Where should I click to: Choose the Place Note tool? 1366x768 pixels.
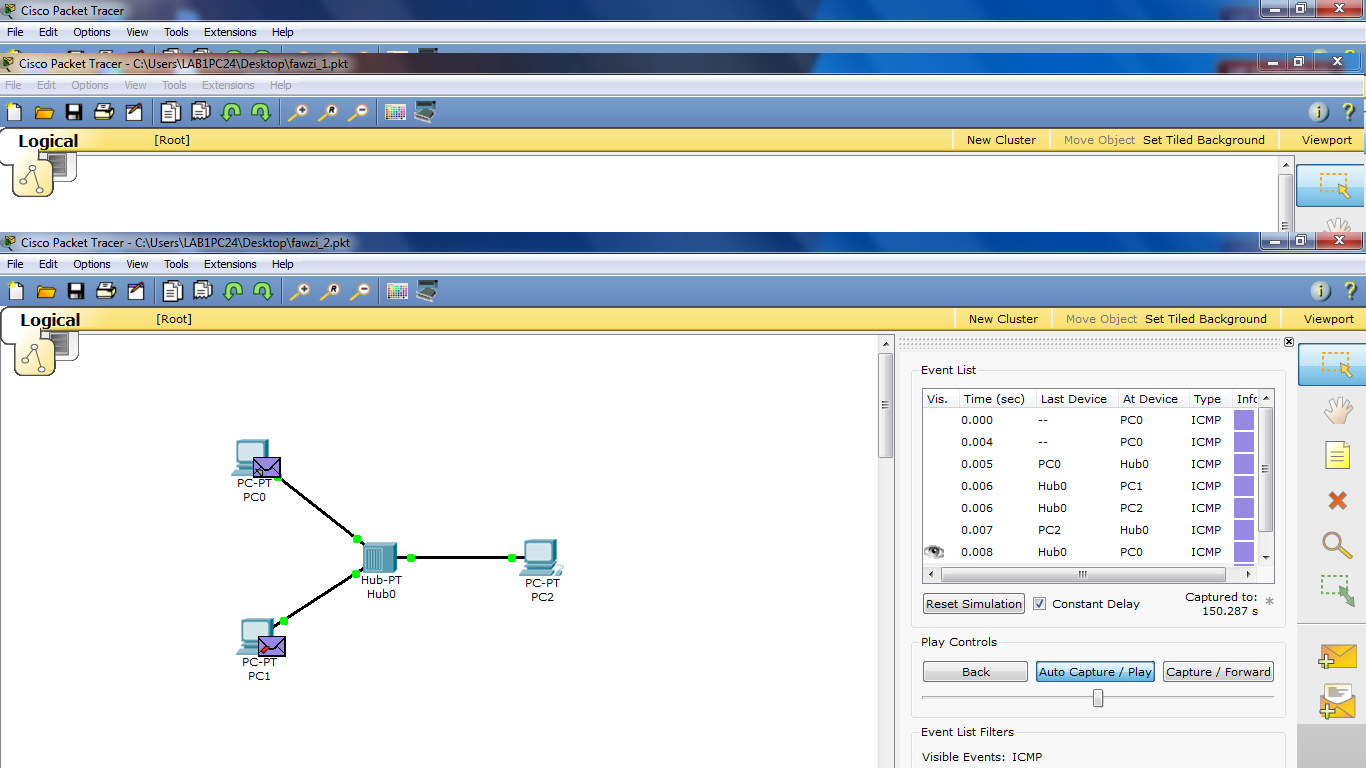pos(1337,456)
